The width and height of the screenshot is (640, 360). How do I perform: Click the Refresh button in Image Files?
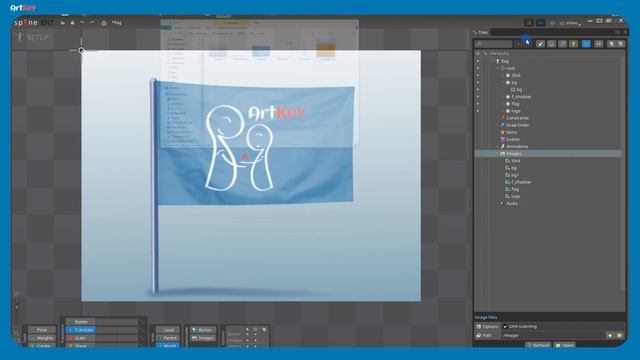539,345
